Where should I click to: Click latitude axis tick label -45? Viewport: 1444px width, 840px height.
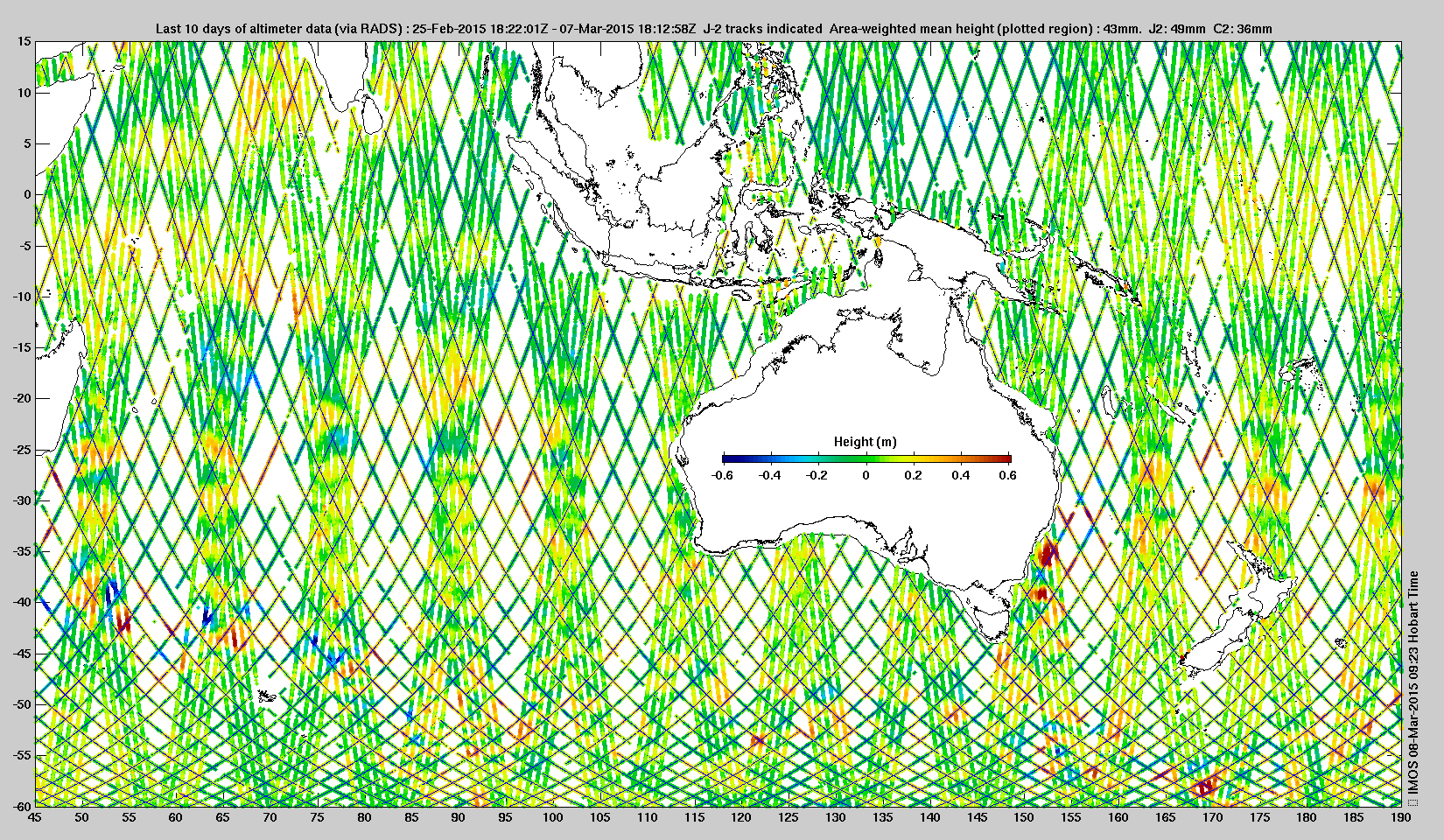click(x=22, y=654)
